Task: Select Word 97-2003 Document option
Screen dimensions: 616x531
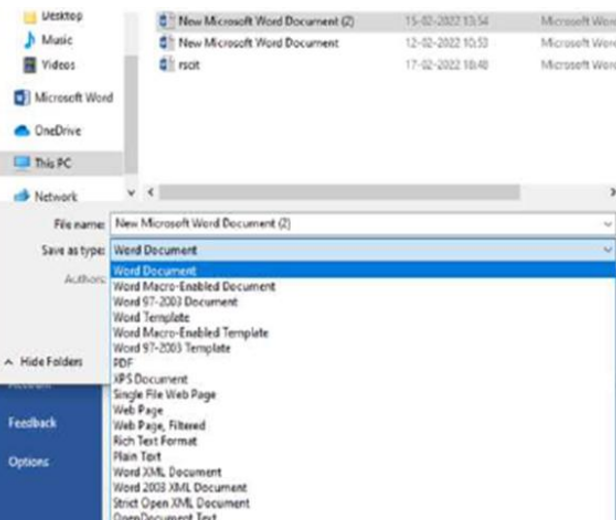Action: [x=175, y=302]
